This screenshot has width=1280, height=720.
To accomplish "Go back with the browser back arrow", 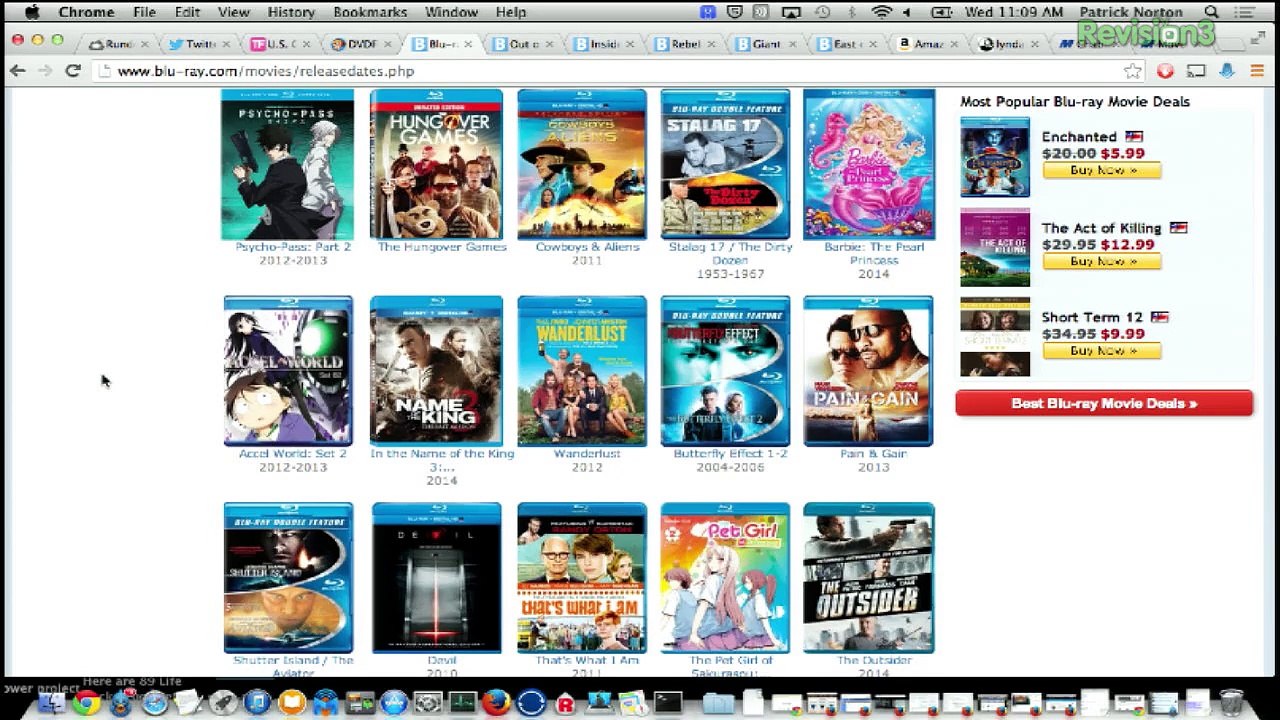I will point(17,71).
